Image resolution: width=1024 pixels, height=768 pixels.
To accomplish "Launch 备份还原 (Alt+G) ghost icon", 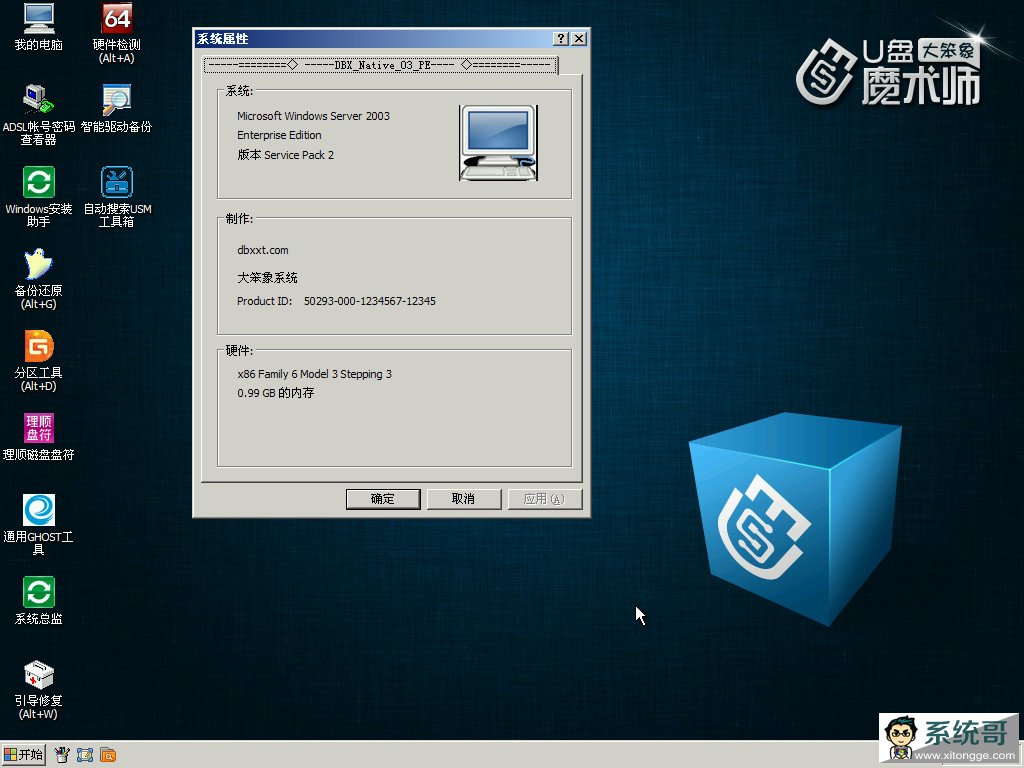I will 39,279.
